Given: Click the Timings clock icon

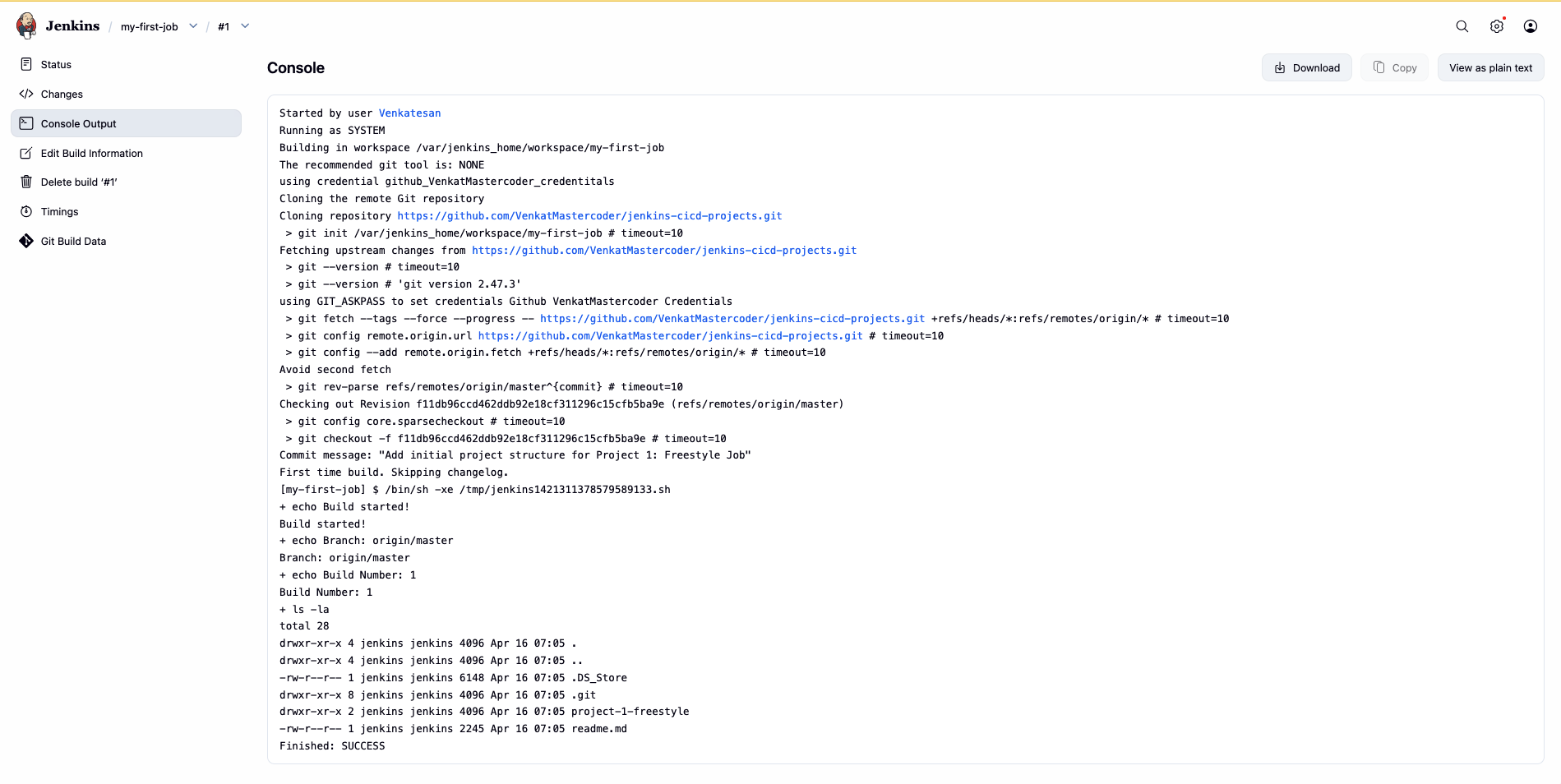Looking at the screenshot, I should (26, 211).
